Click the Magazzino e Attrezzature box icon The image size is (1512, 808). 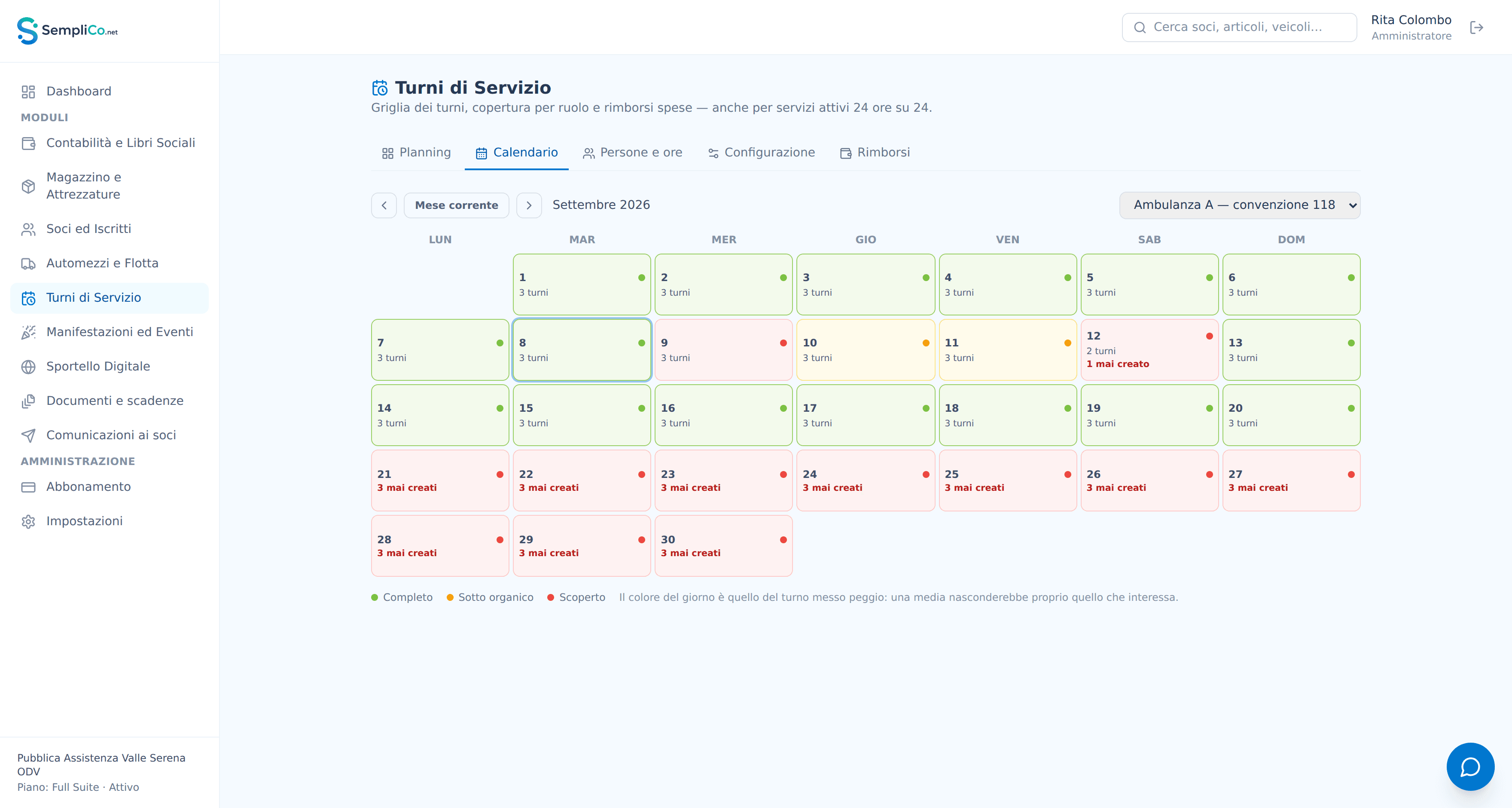(28, 186)
